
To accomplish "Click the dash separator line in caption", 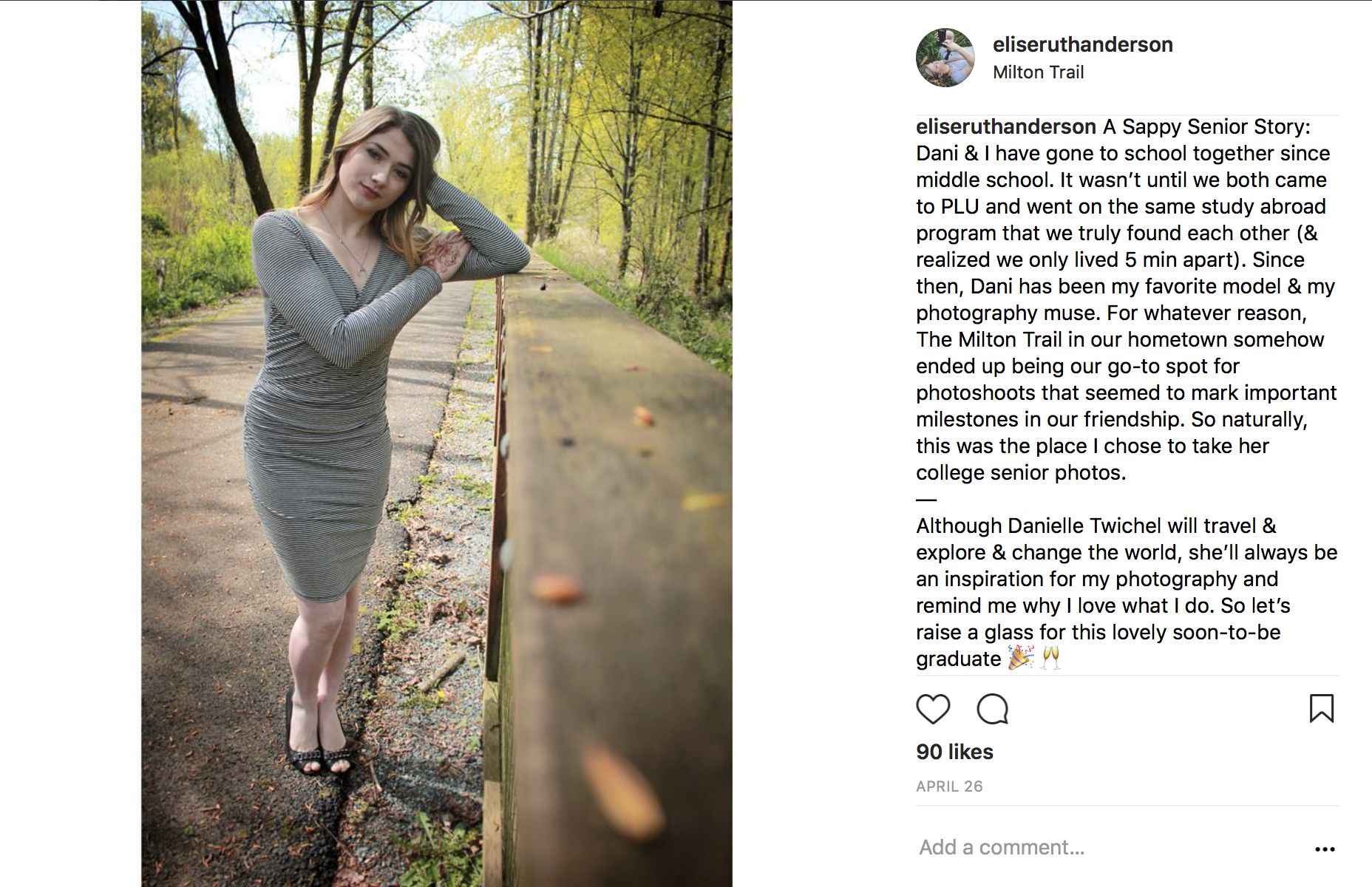I will coord(926,500).
